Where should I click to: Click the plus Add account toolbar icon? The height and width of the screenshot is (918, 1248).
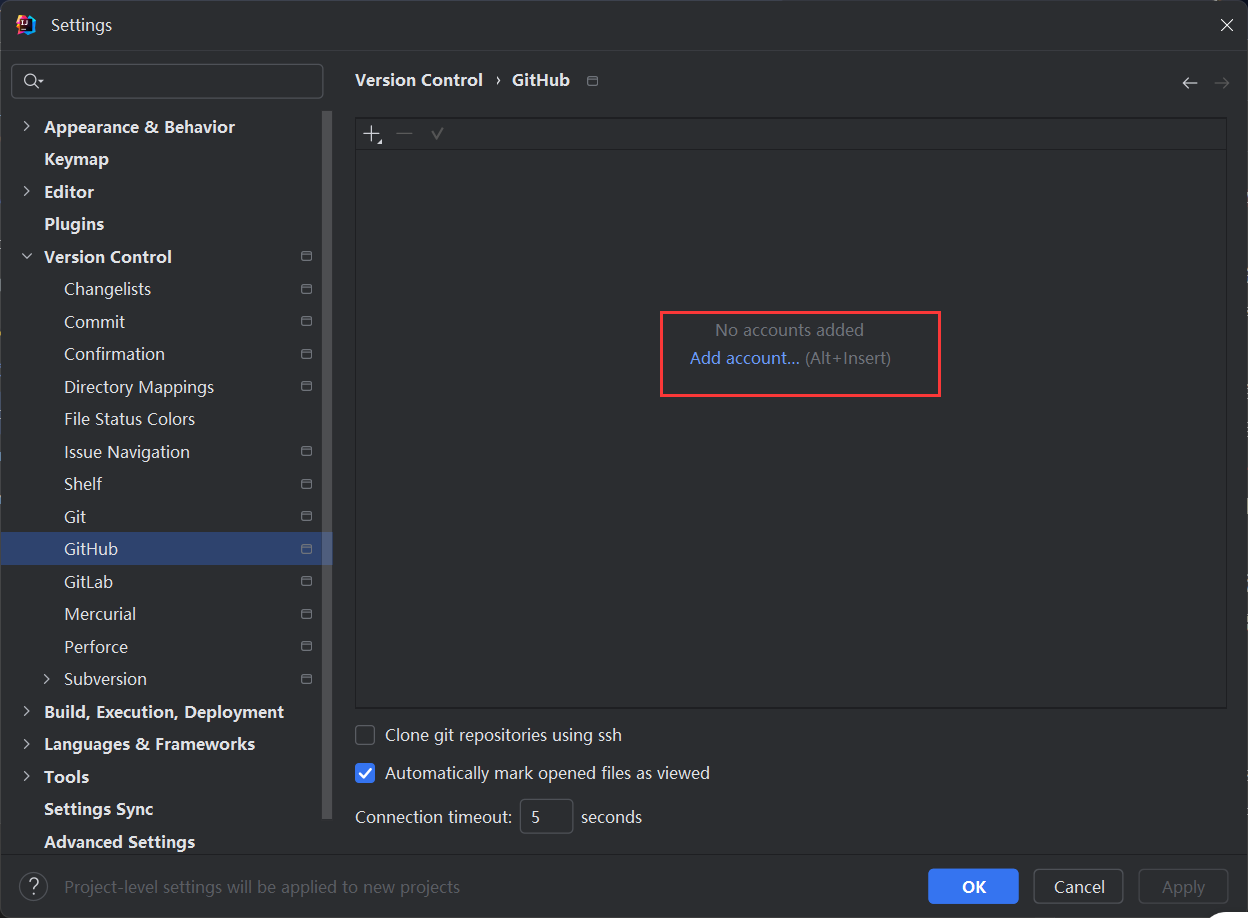click(x=372, y=134)
